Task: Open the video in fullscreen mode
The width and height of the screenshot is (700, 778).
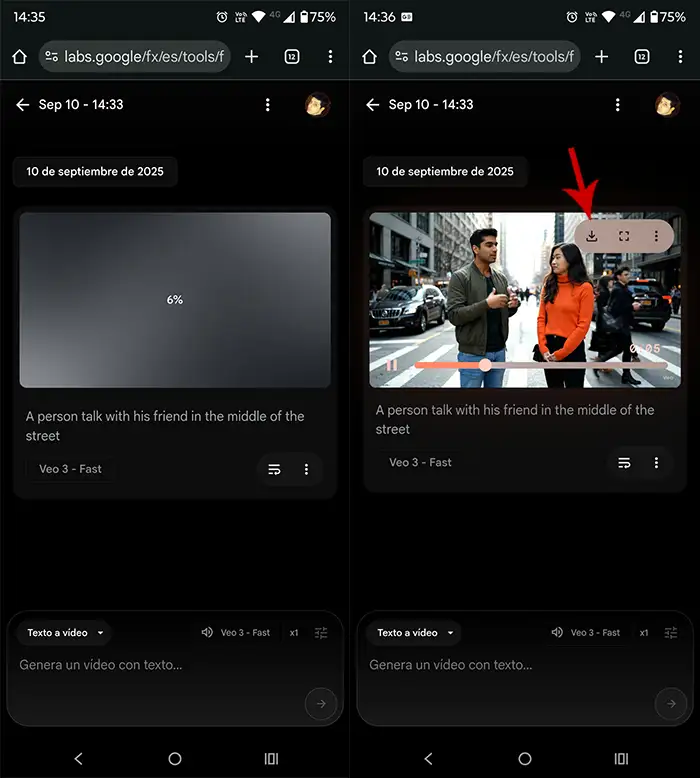Action: (x=624, y=237)
